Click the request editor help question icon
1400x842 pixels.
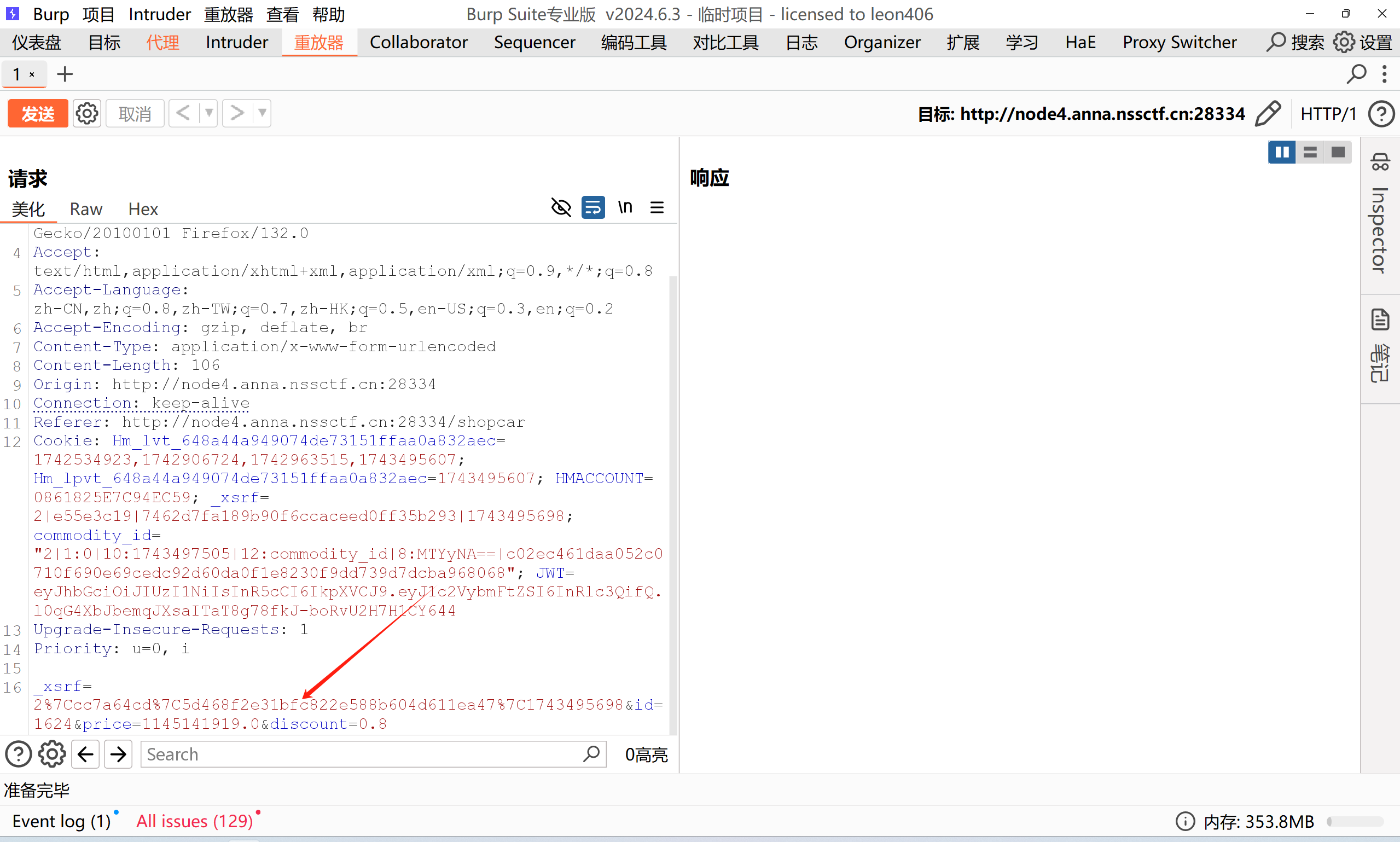18,754
